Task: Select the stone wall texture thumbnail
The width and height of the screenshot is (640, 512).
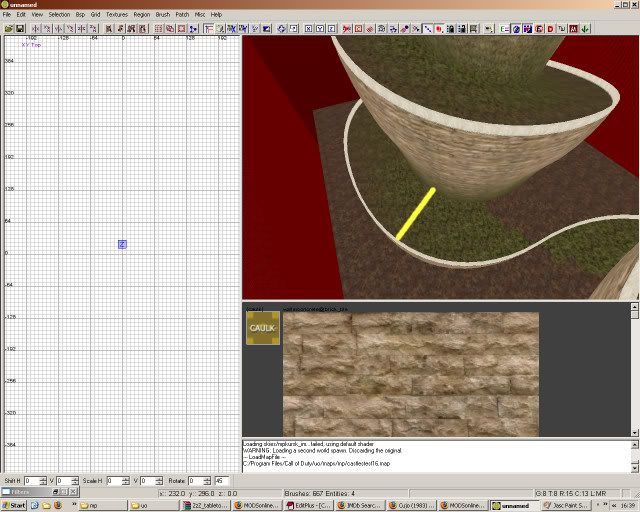Action: click(x=410, y=373)
